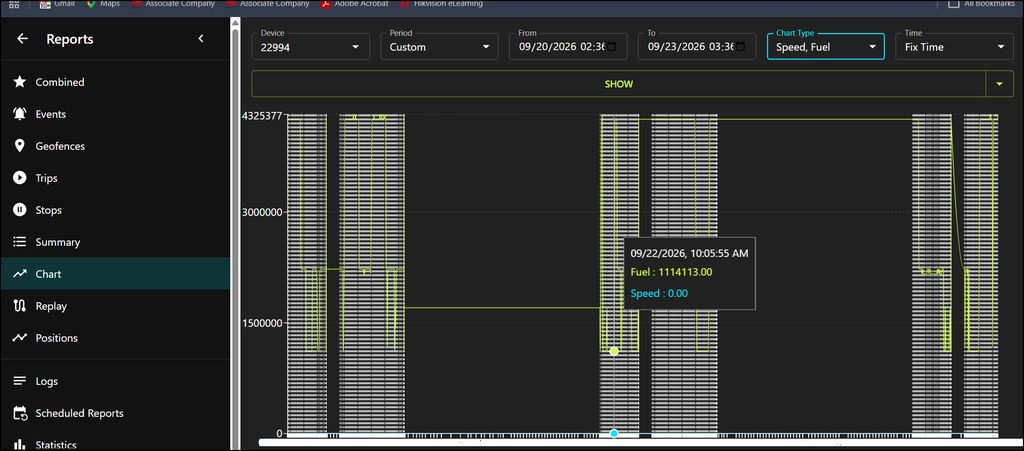Click the Statistics bar-chart icon
The width and height of the screenshot is (1024, 451).
(x=20, y=445)
